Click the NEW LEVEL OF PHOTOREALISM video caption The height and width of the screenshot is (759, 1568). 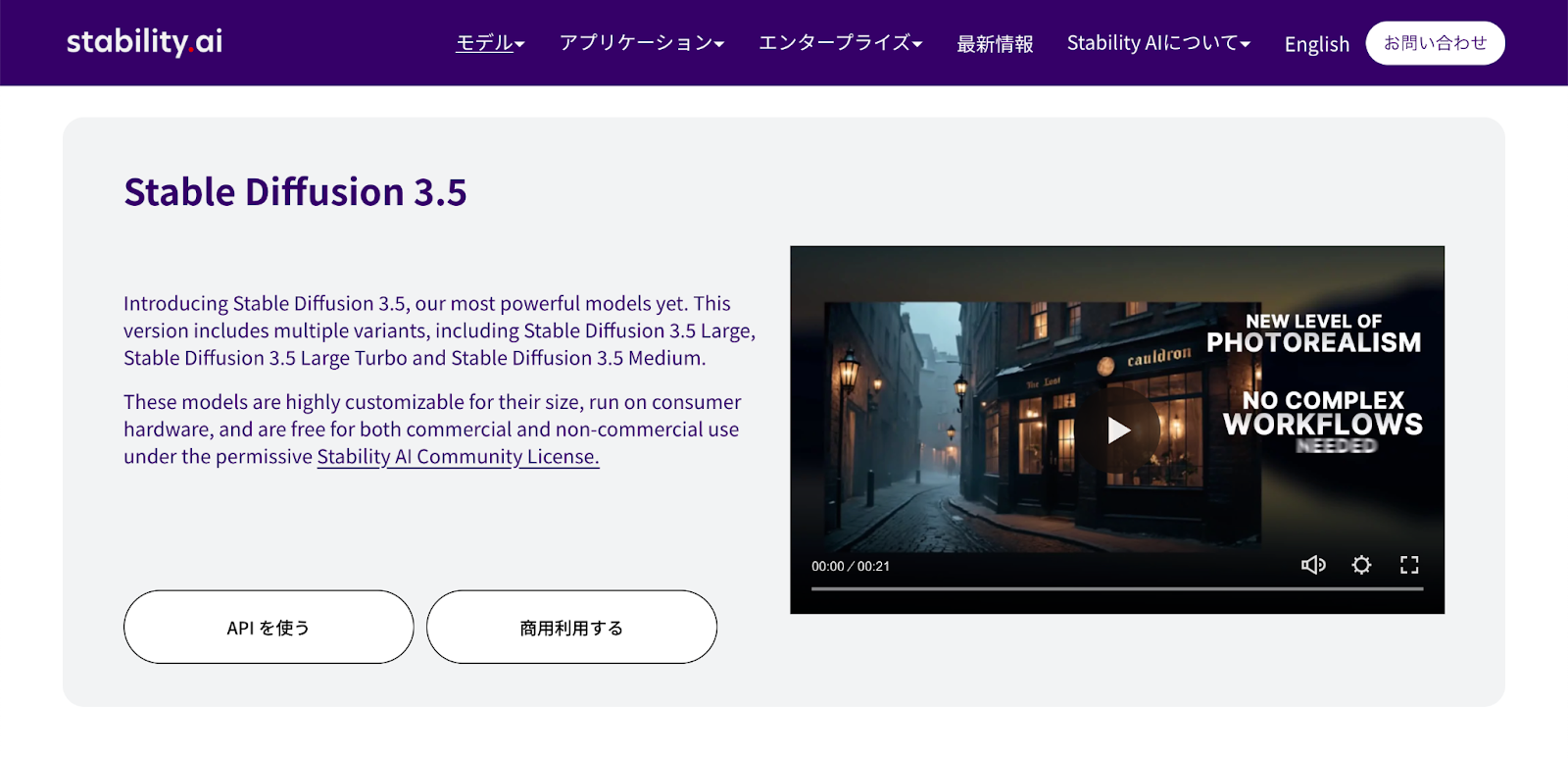tap(1313, 333)
